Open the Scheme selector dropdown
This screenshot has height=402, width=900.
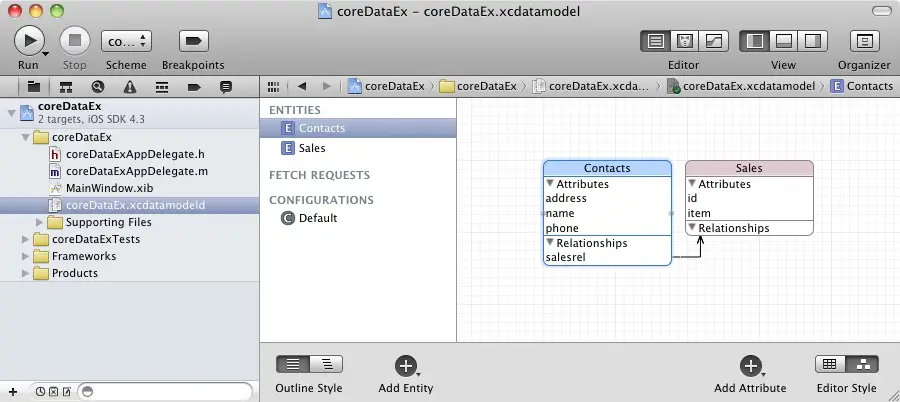126,41
